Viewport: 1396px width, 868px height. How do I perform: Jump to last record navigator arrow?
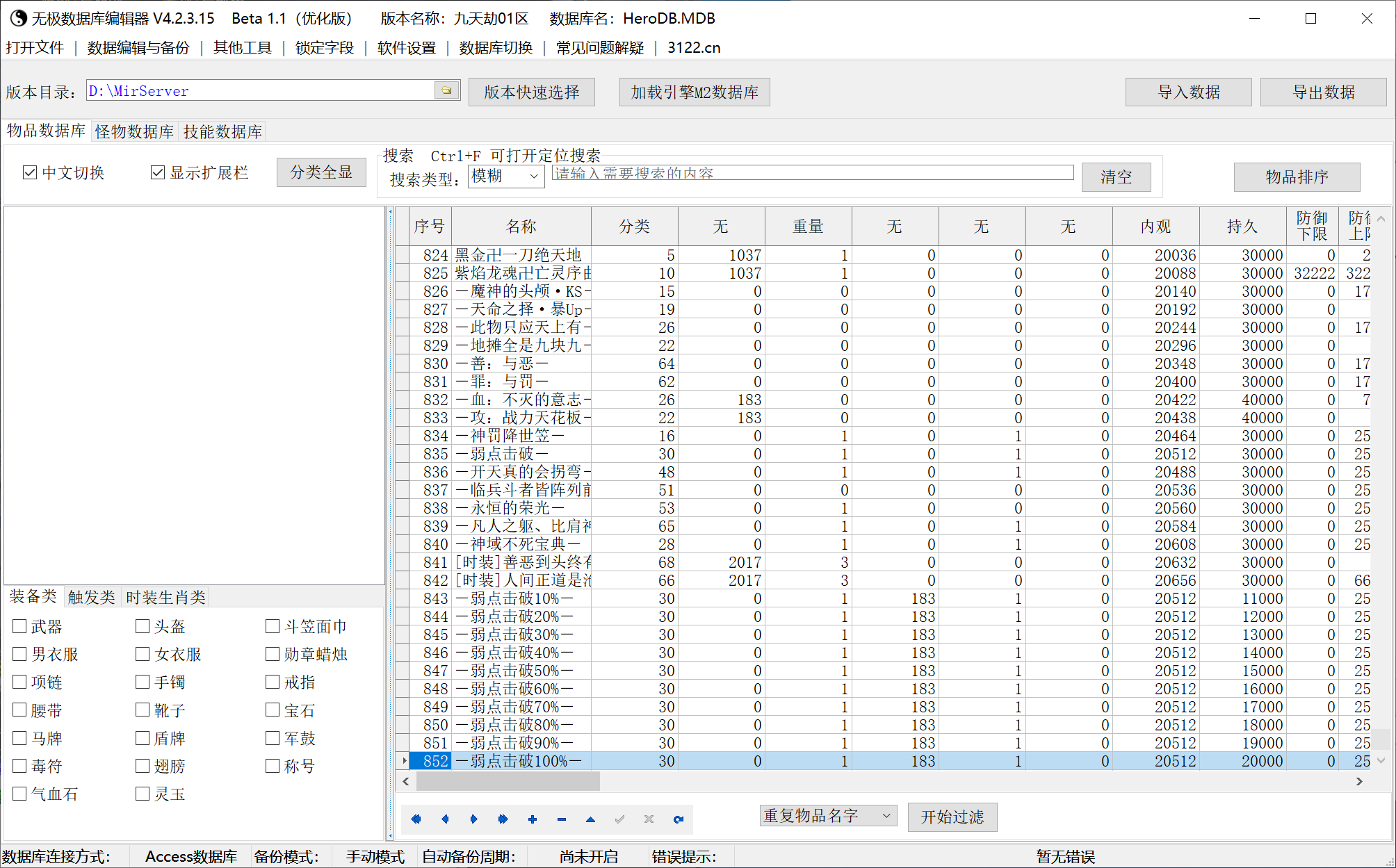(503, 819)
